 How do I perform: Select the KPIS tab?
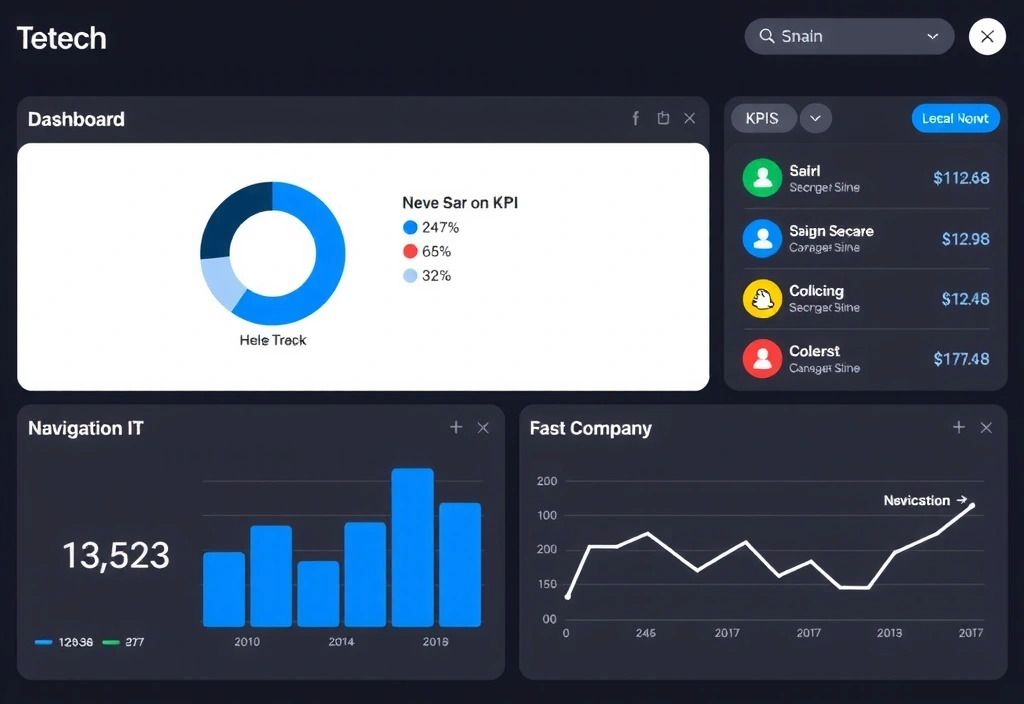click(763, 119)
